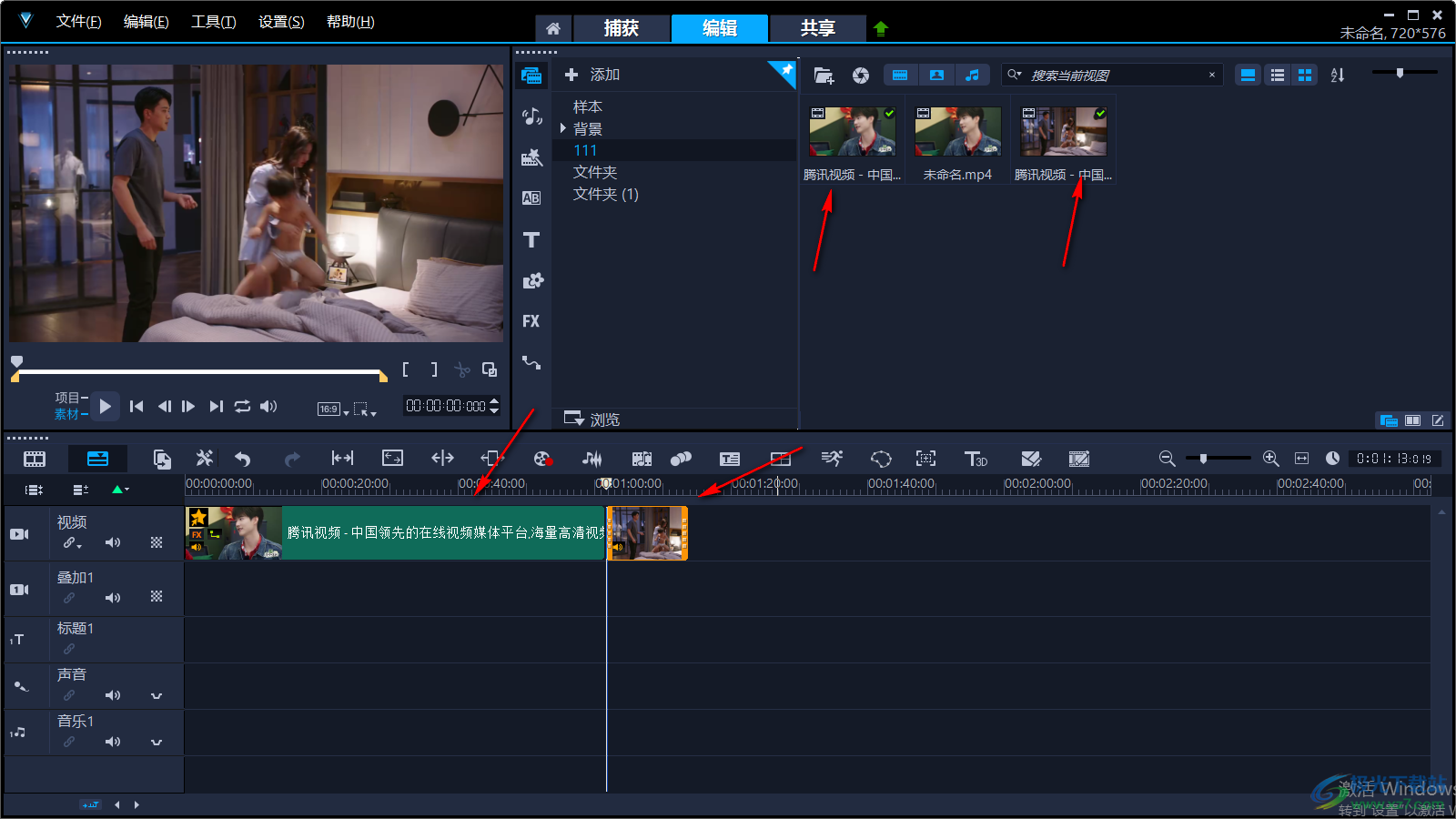1456x819 pixels.
Task: Toggle the show videos filter
Action: point(900,76)
